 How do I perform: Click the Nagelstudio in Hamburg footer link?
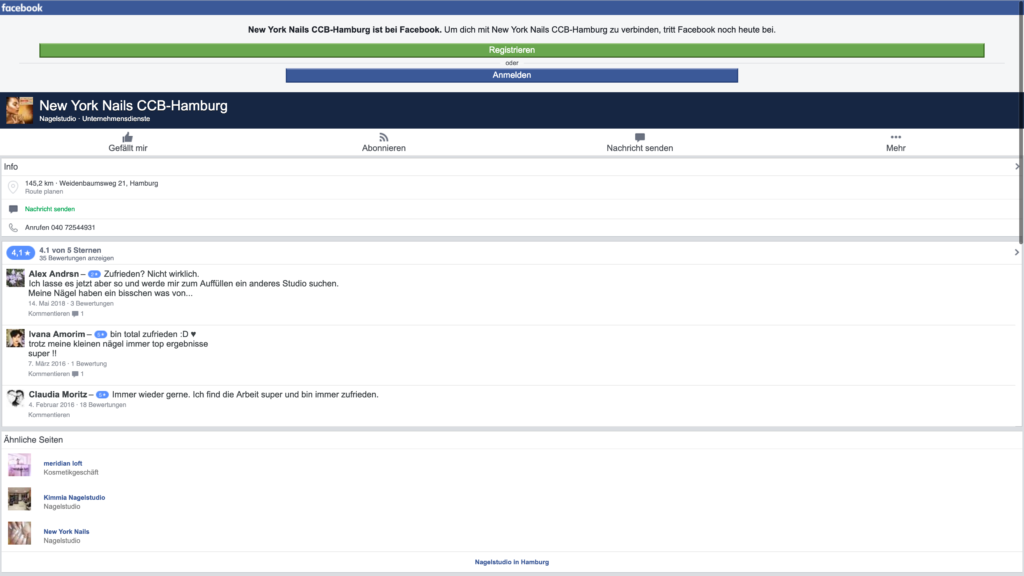(x=512, y=562)
